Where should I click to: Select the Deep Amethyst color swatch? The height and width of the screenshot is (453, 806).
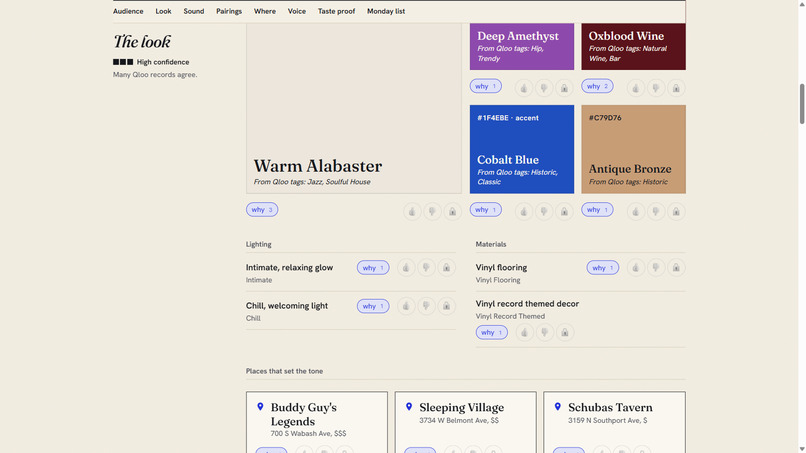point(522,46)
